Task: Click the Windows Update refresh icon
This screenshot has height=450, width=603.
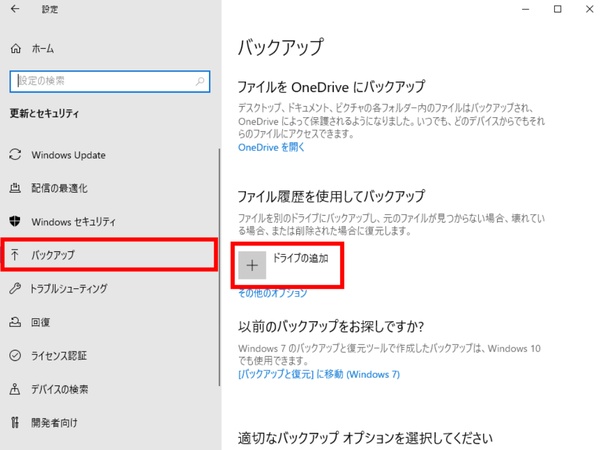Action: pyautogui.click(x=15, y=155)
